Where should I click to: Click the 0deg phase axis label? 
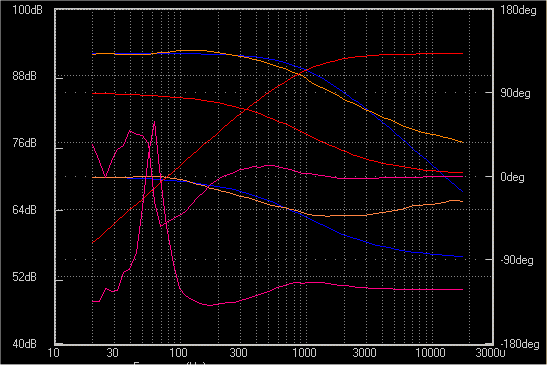pyautogui.click(x=512, y=177)
